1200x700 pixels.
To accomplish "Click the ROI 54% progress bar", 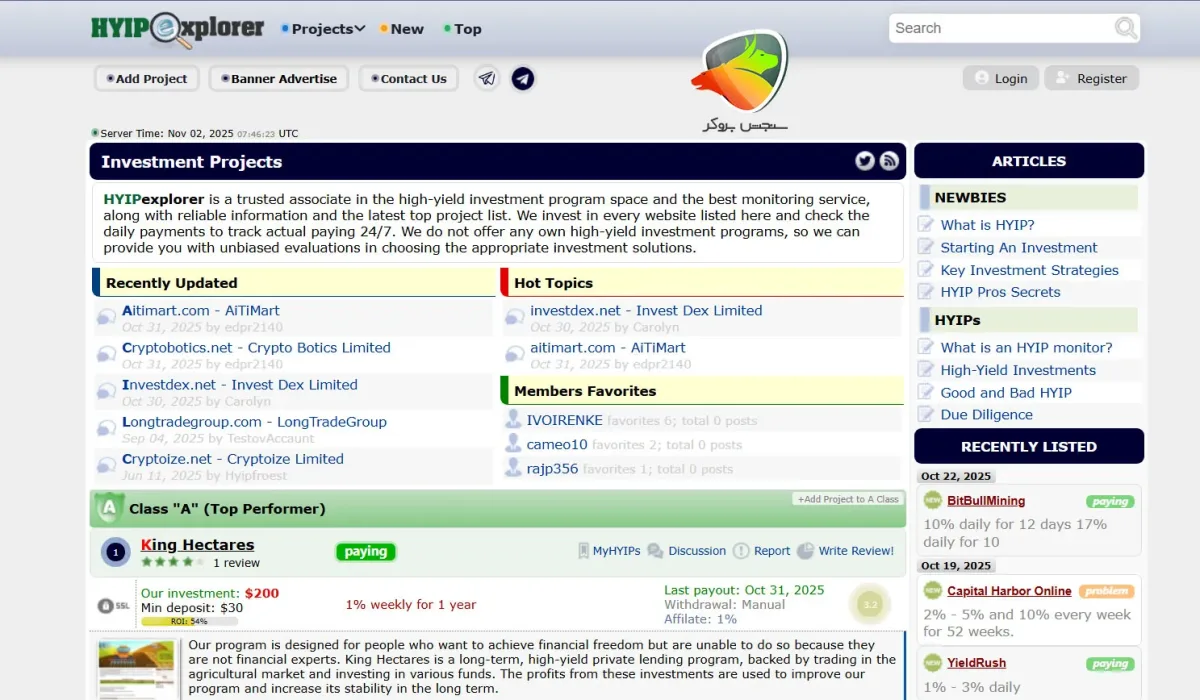I will 189,621.
